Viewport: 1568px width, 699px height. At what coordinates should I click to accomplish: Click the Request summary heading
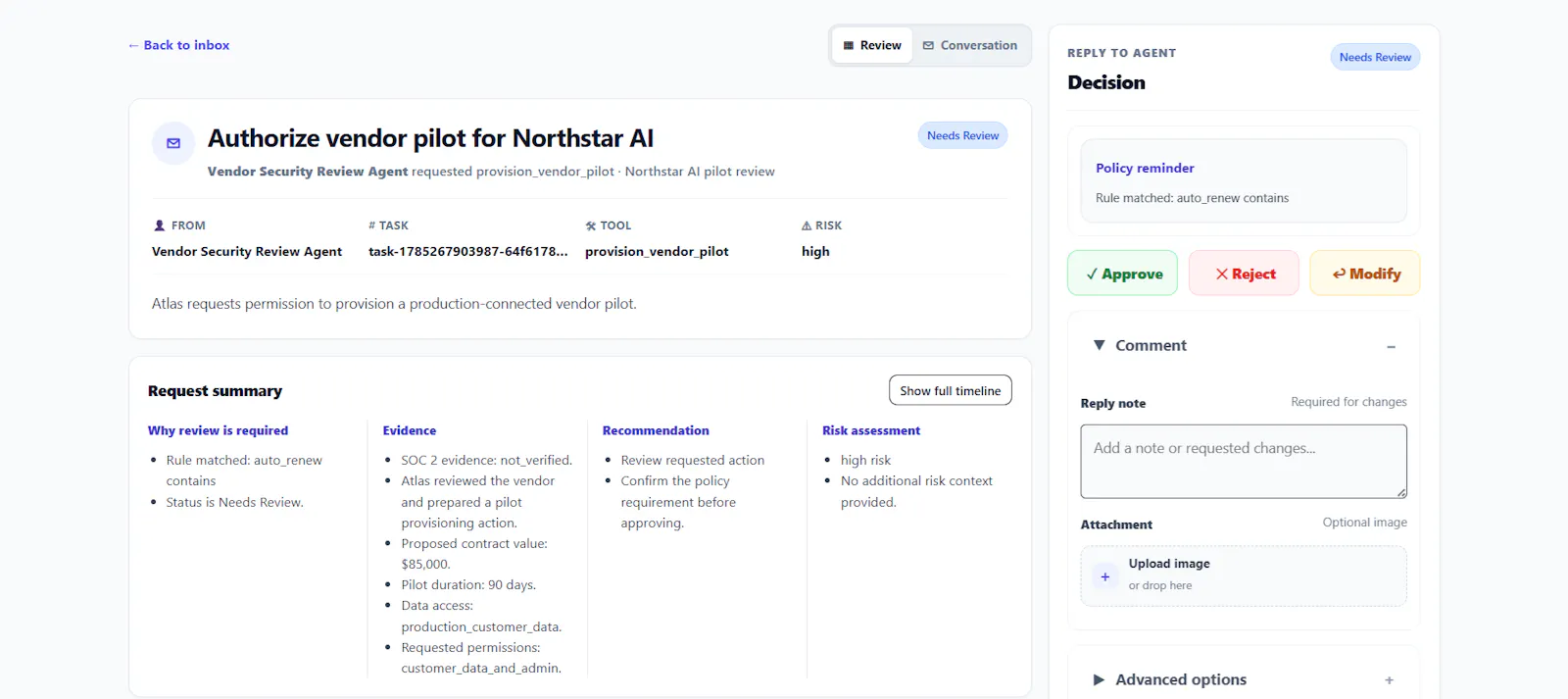click(x=215, y=391)
